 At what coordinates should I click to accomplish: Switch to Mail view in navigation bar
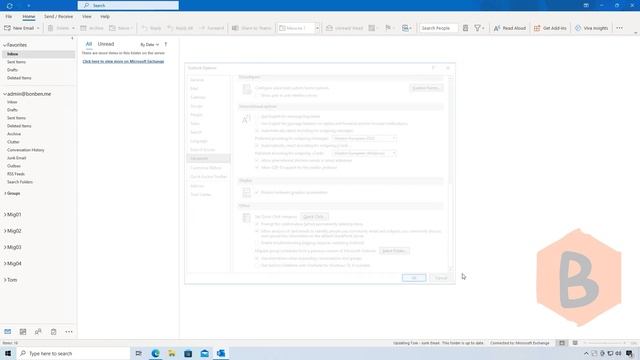pyautogui.click(x=8, y=331)
